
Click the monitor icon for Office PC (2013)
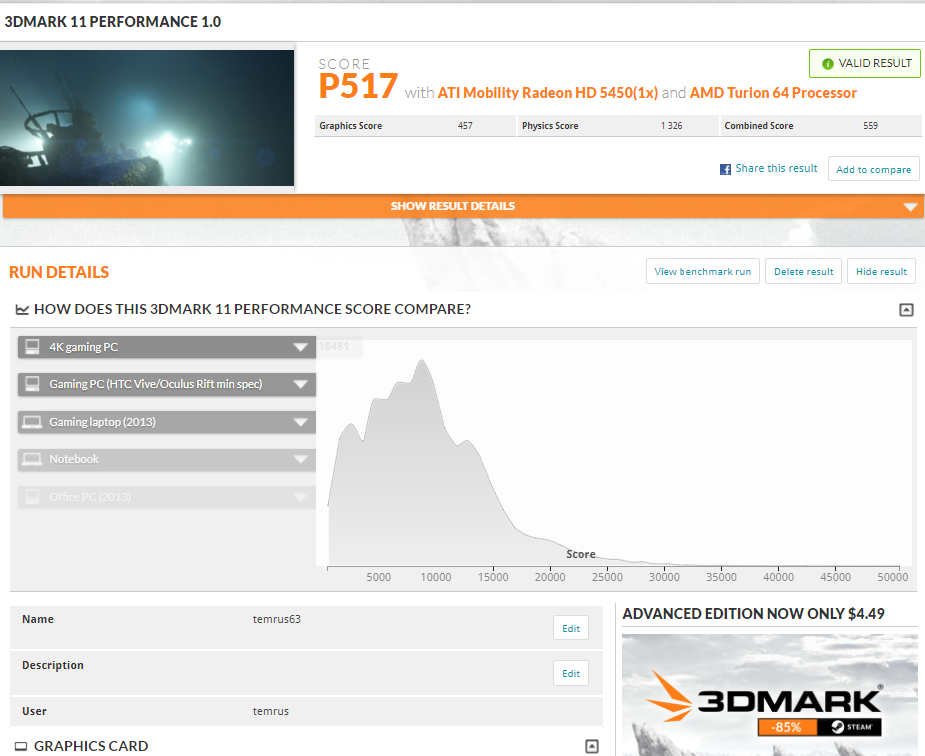(x=32, y=497)
